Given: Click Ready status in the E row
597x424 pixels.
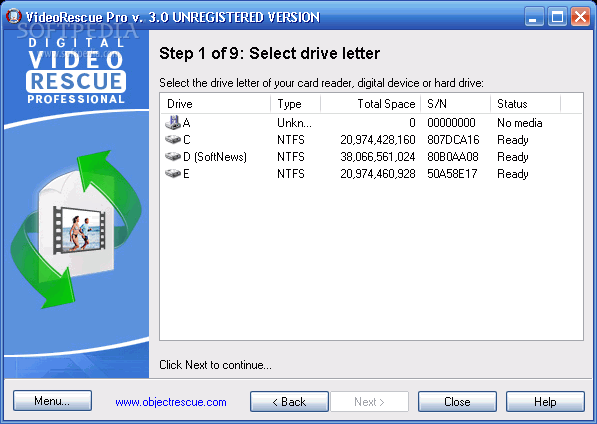Looking at the screenshot, I should coord(513,174).
